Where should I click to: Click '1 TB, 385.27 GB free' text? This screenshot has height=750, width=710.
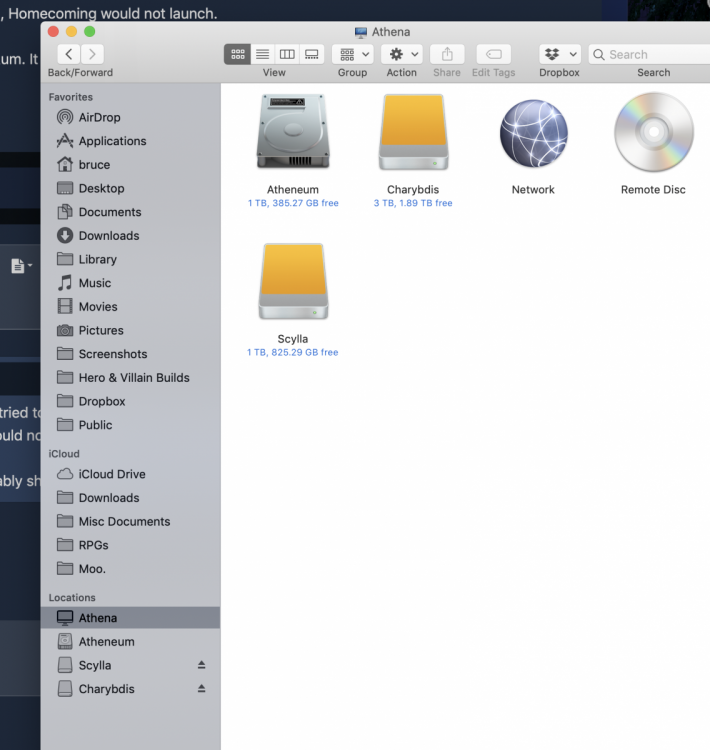[x=293, y=203]
